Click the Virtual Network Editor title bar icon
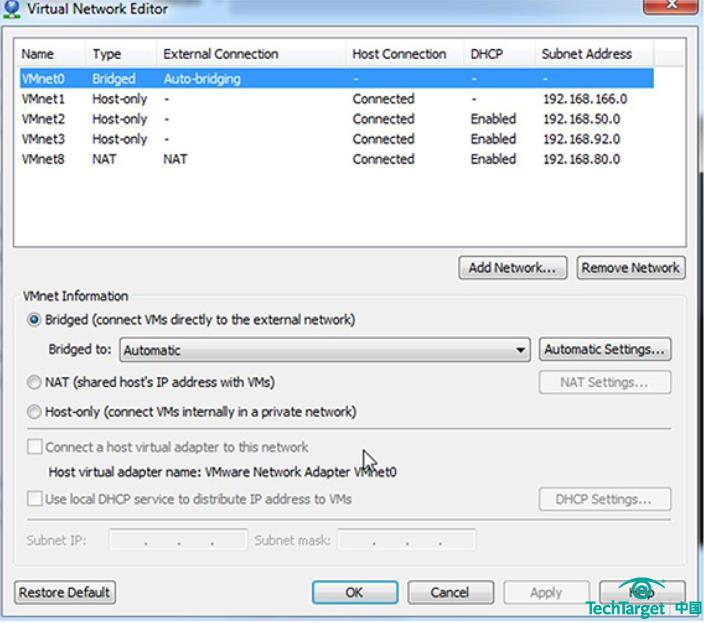This screenshot has height=623, width=704. pos(11,9)
